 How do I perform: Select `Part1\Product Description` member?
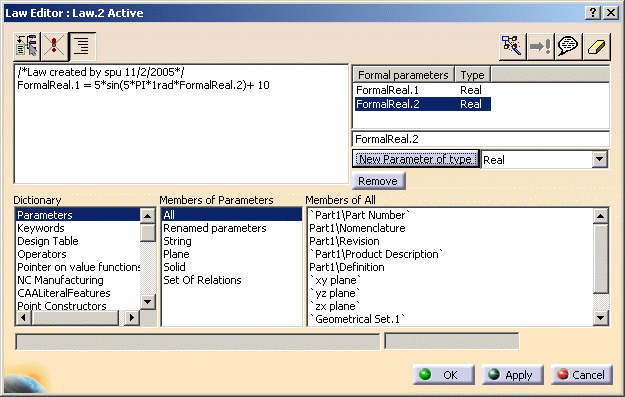pos(376,254)
